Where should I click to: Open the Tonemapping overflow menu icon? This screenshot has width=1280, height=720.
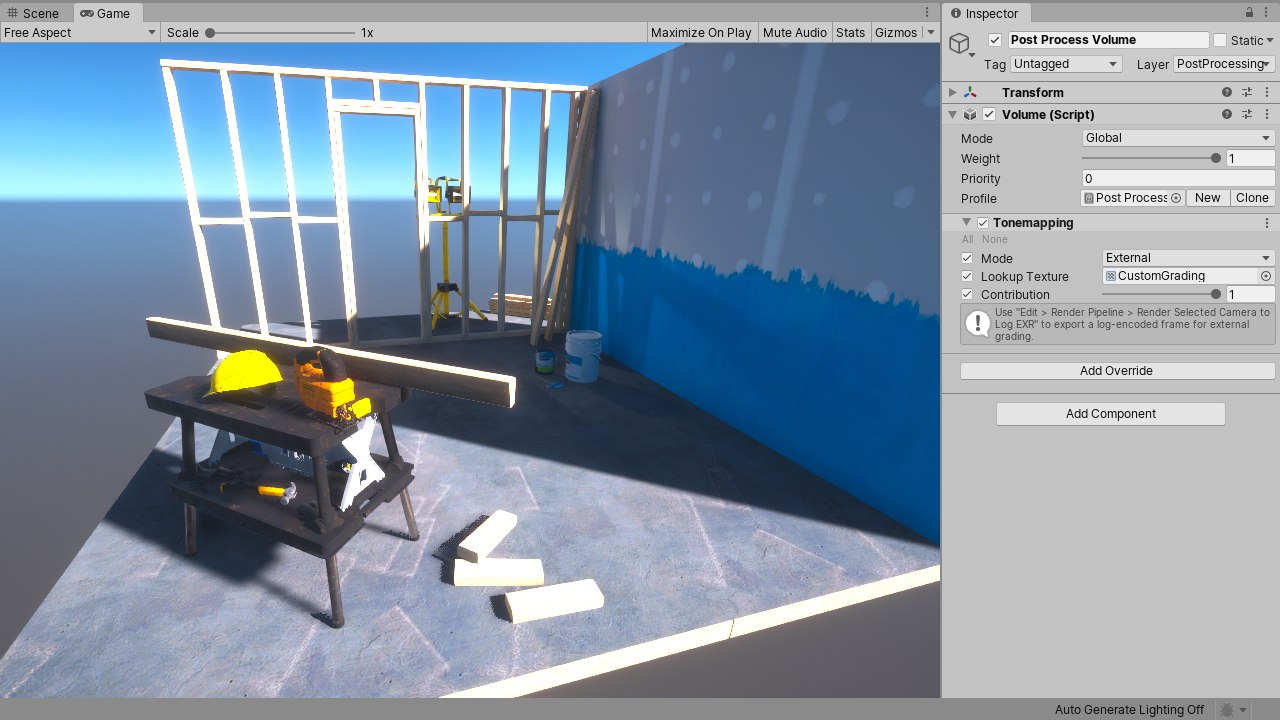coord(1267,222)
